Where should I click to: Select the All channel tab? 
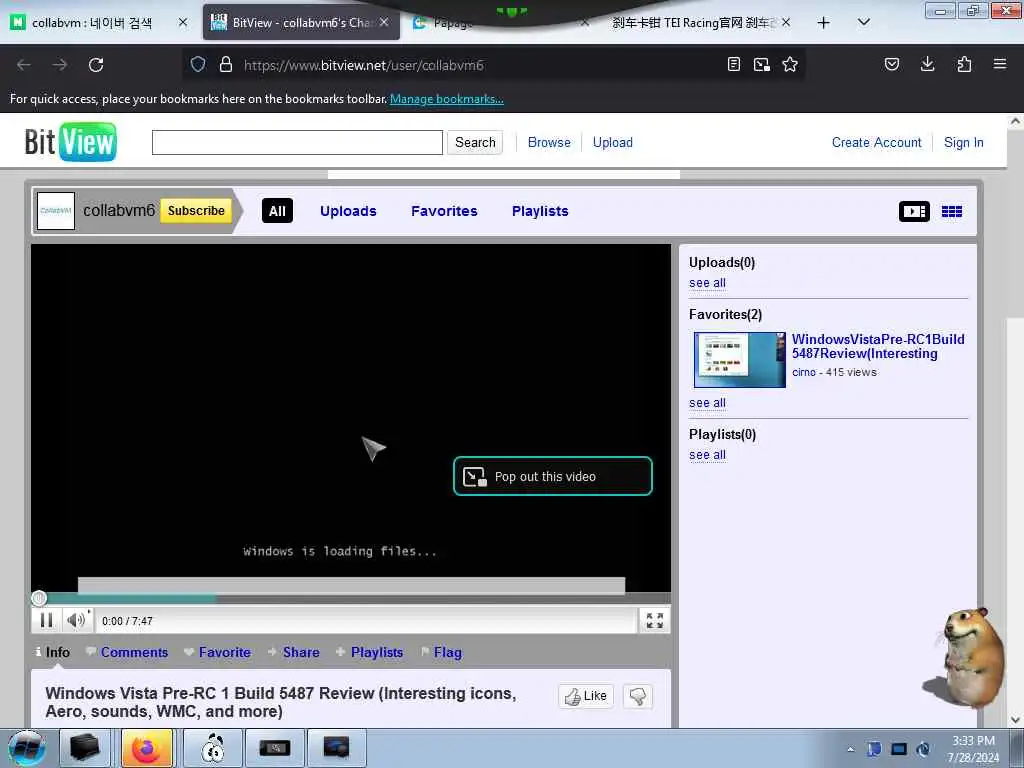point(277,211)
